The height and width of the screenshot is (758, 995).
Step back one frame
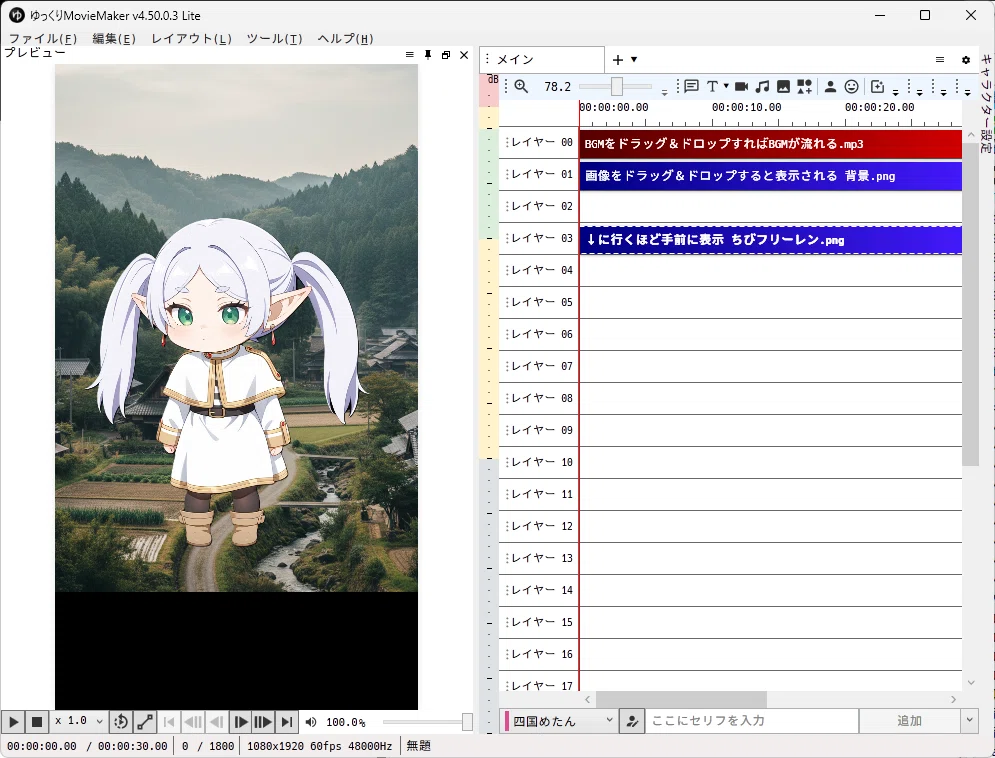coord(216,722)
